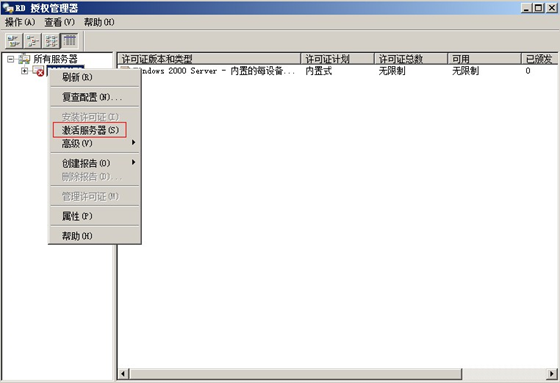Maximize the RD 授权管理器 window
This screenshot has width=560, height=383.
coord(539,8)
